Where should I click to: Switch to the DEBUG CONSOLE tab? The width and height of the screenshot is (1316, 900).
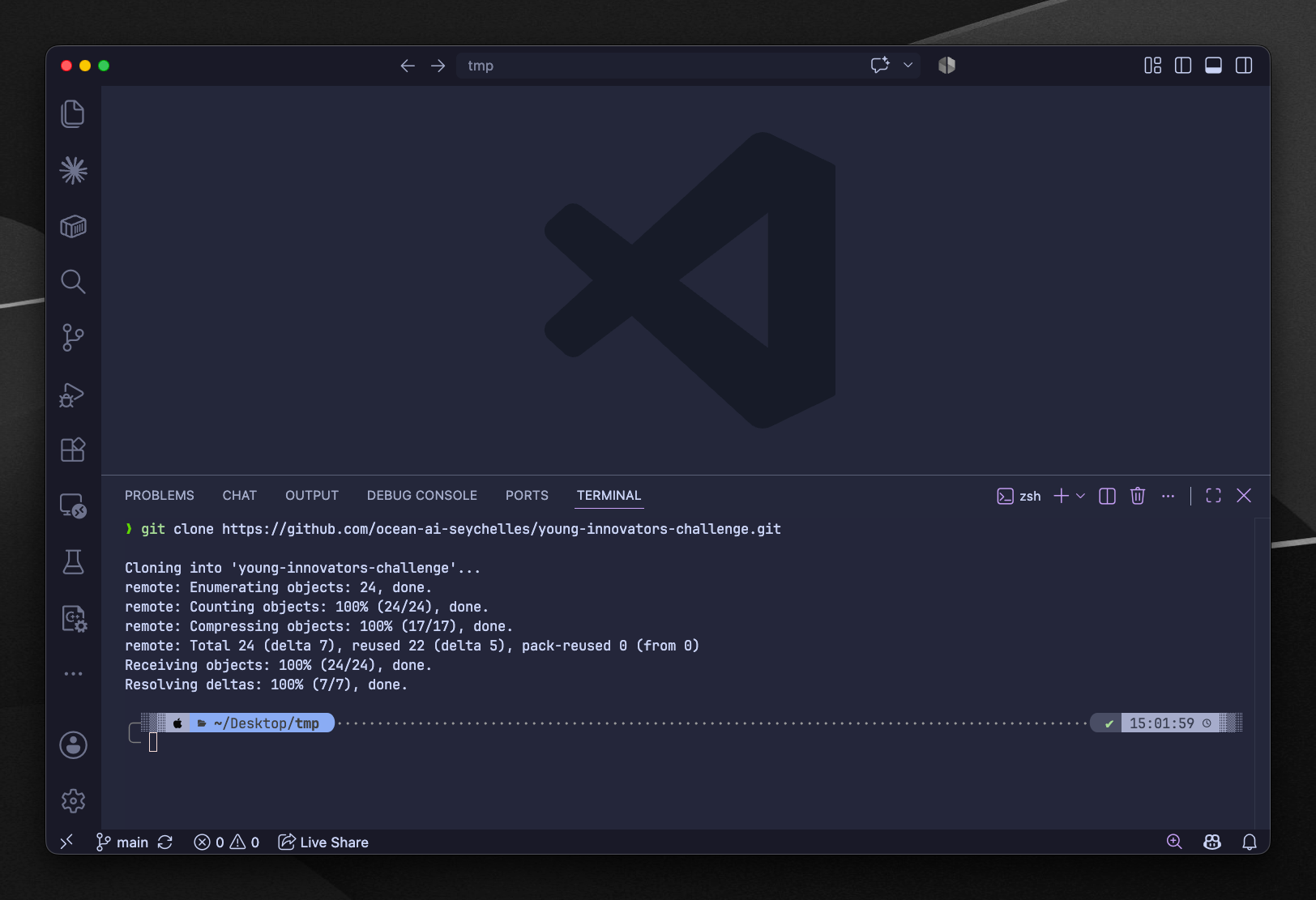coord(422,495)
